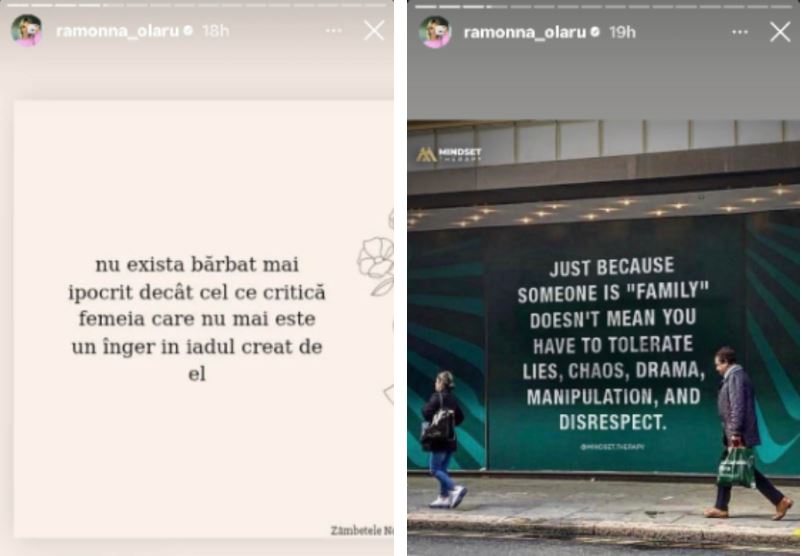Screen dimensions: 802x556
Task: Click the Zâmbetele watermark text
Action: (x=362, y=530)
